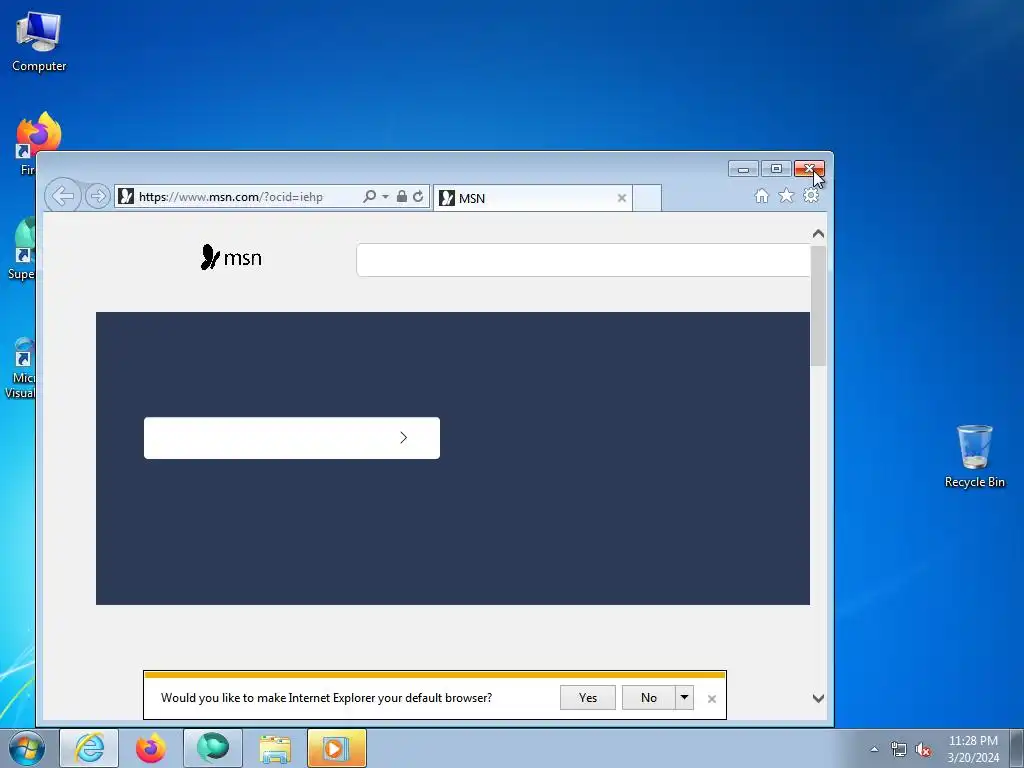1024x768 pixels.
Task: Click the network tray icon
Action: coord(899,749)
